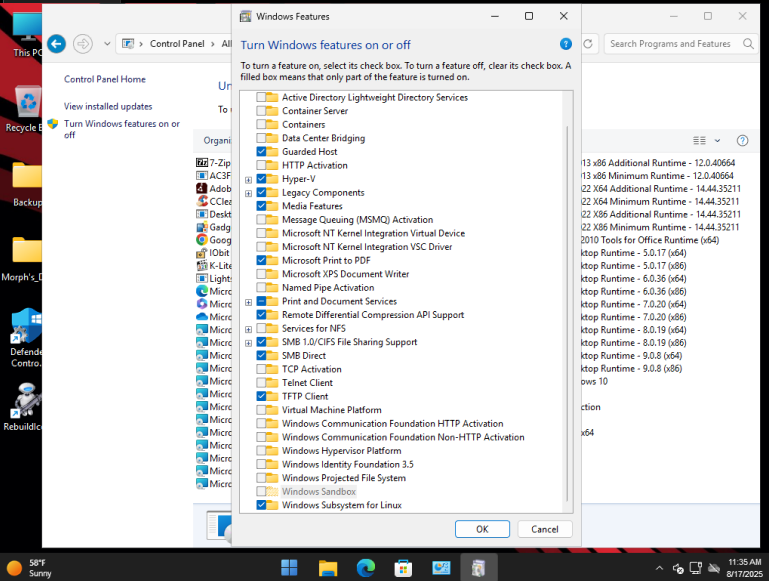Select the Google Chrome entry icon
The width and height of the screenshot is (769, 581).
tap(202, 240)
